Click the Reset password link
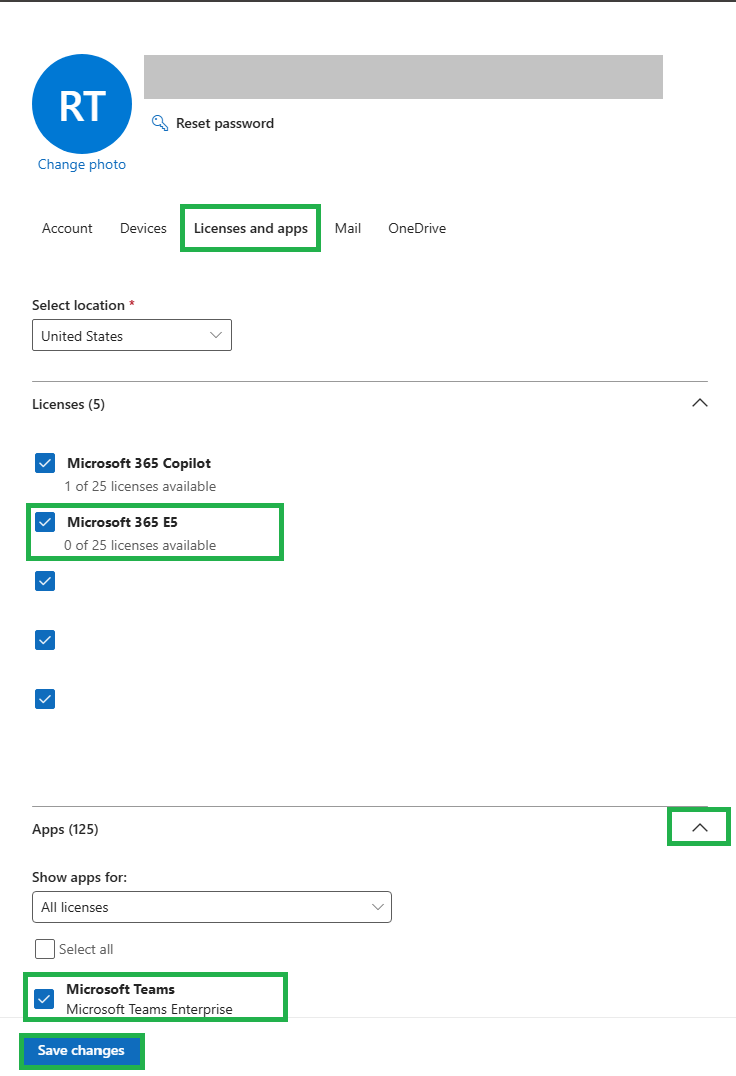The image size is (736, 1076). coord(224,124)
